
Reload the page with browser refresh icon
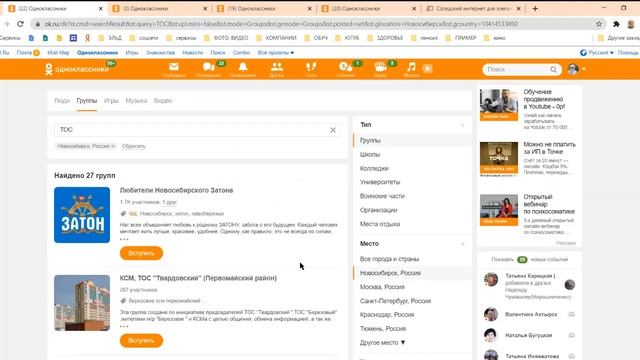pyautogui.click(x=20, y=24)
